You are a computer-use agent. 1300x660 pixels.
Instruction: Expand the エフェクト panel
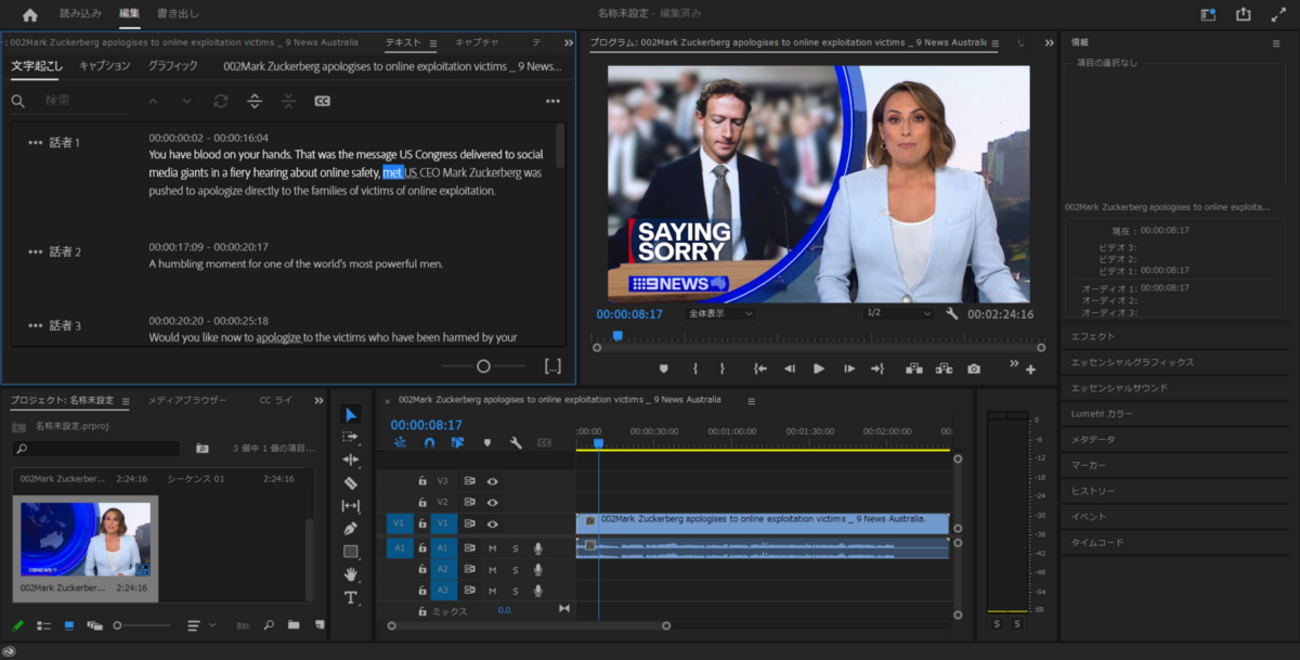point(1092,337)
